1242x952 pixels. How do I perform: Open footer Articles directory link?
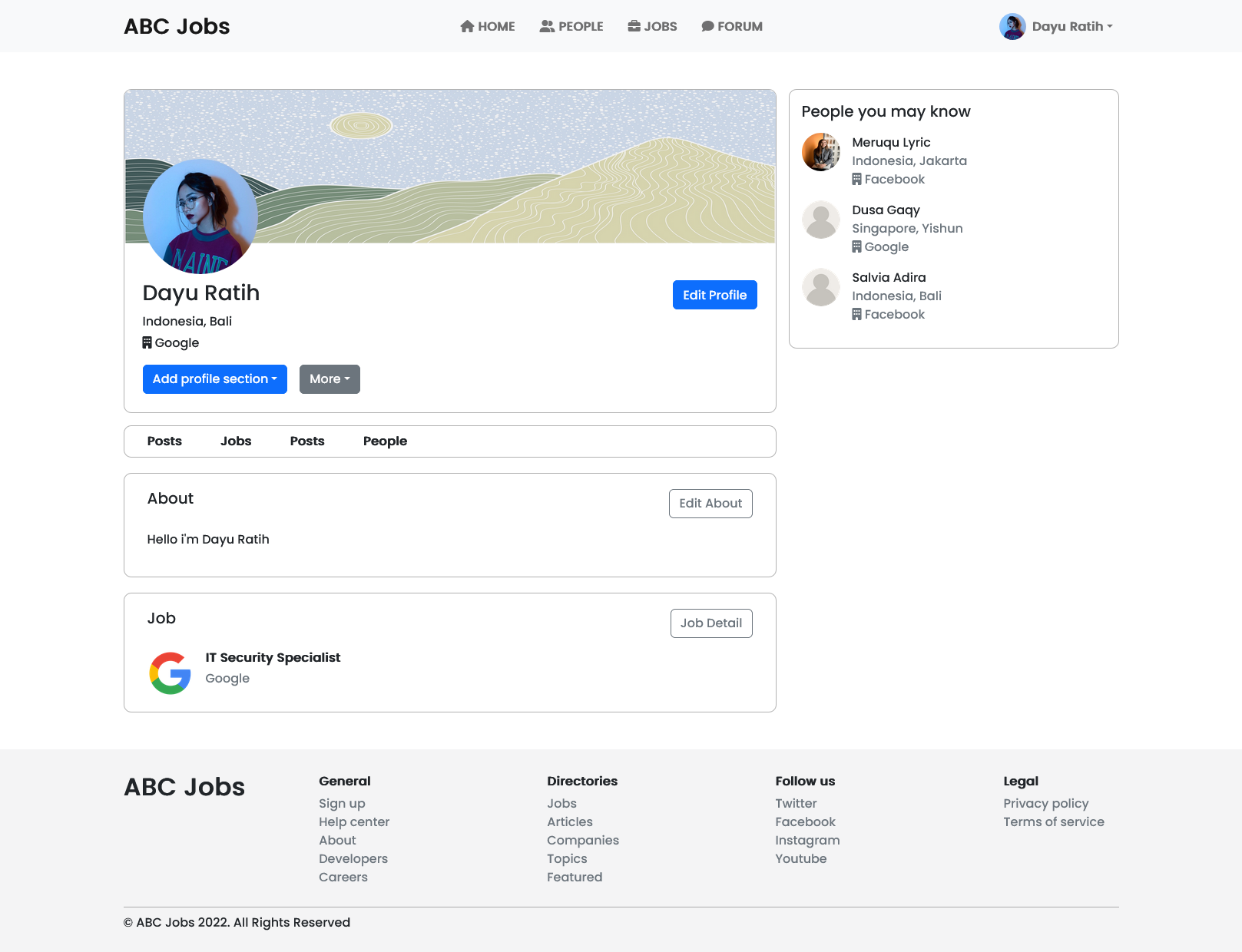(570, 821)
